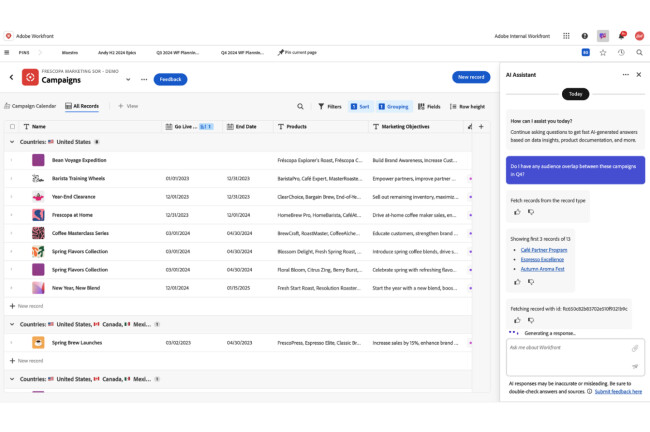Viewport: 650px width, 432px height.
Task: Open the help question mark icon
Action: (585, 36)
